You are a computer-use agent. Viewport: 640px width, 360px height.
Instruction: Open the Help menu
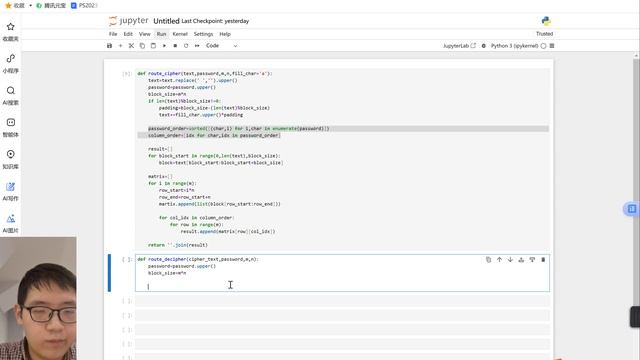tap(225, 34)
